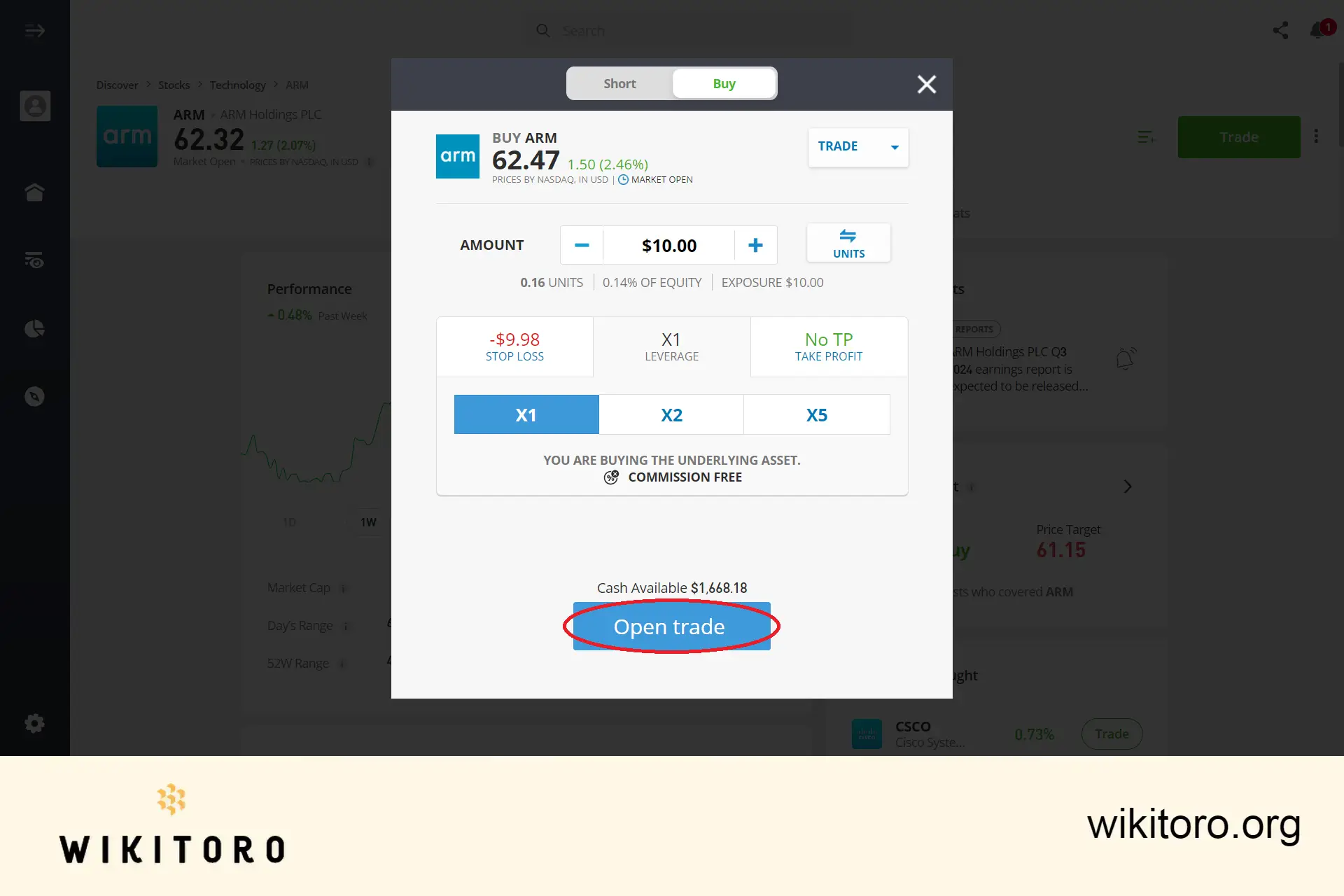Select X2 leverage option

671,414
